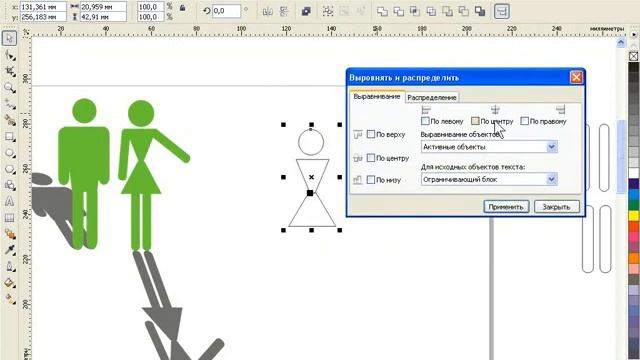Pick the green palette swatch

[x=633, y=205]
